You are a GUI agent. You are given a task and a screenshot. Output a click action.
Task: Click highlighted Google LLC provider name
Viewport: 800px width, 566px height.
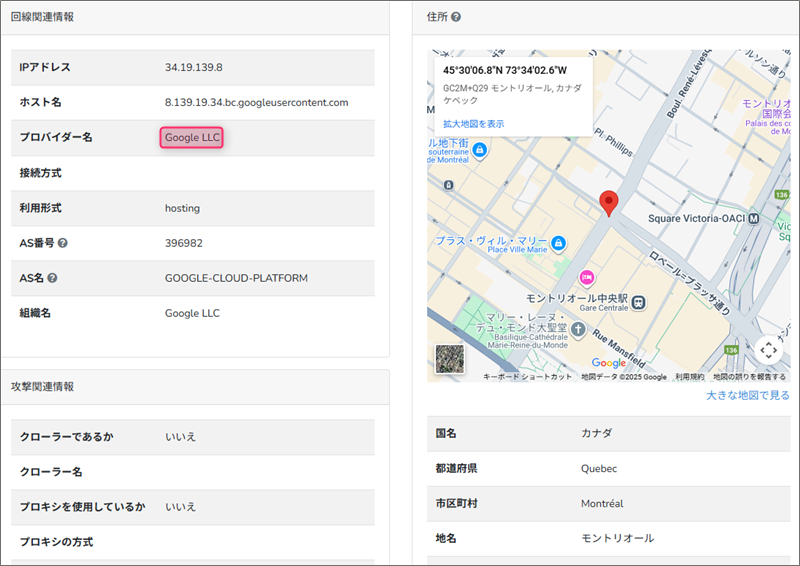(x=192, y=138)
